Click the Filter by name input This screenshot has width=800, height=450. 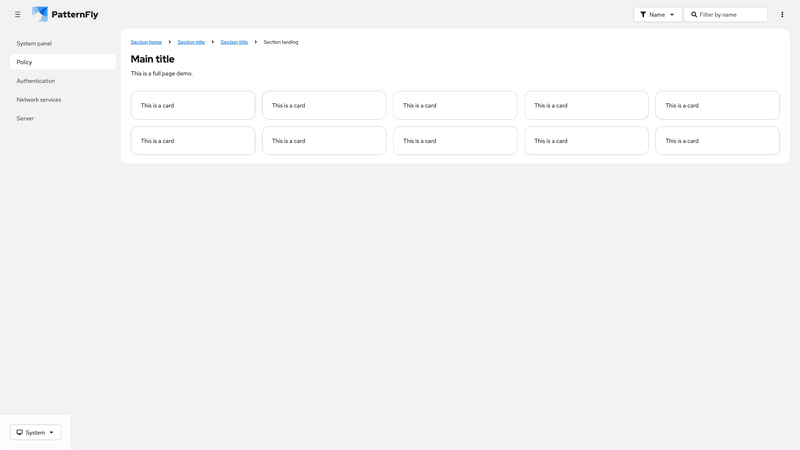[x=731, y=15]
